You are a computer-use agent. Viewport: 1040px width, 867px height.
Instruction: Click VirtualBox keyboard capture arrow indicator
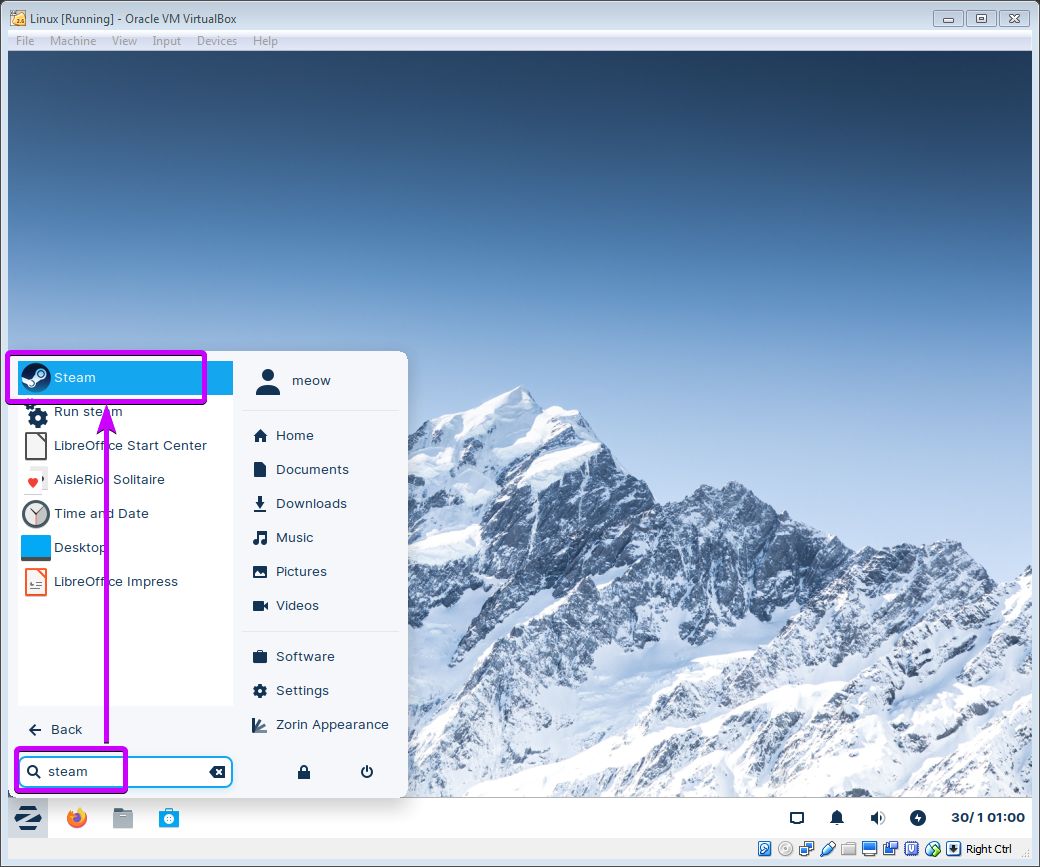click(953, 848)
